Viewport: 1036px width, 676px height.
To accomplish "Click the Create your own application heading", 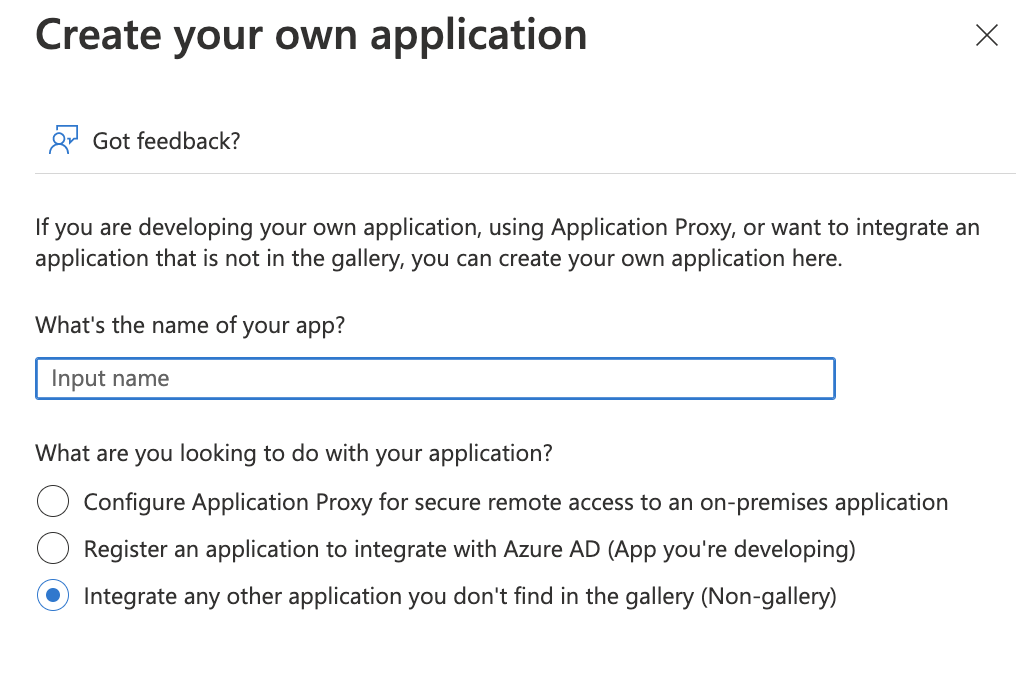I will pos(311,36).
